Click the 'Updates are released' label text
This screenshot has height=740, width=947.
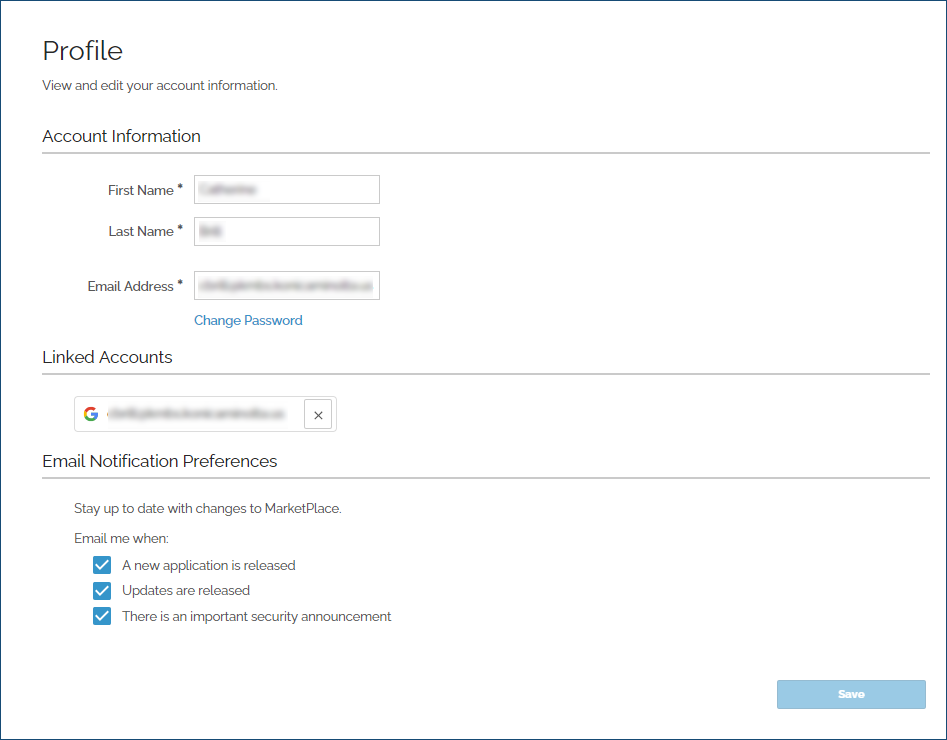click(185, 590)
